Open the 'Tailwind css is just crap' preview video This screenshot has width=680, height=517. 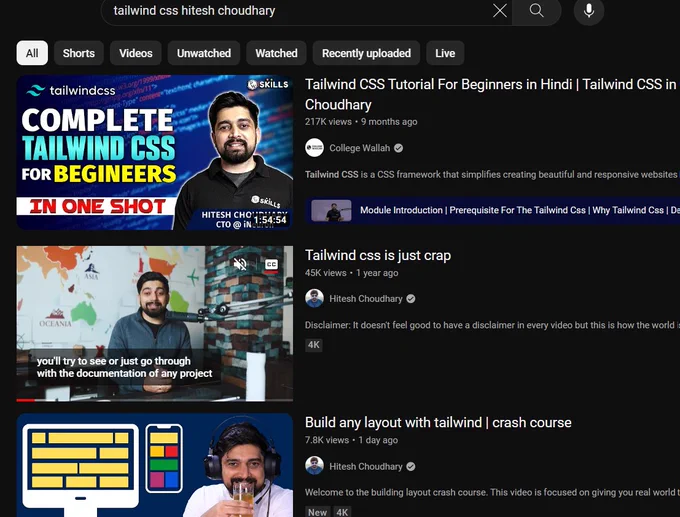155,324
